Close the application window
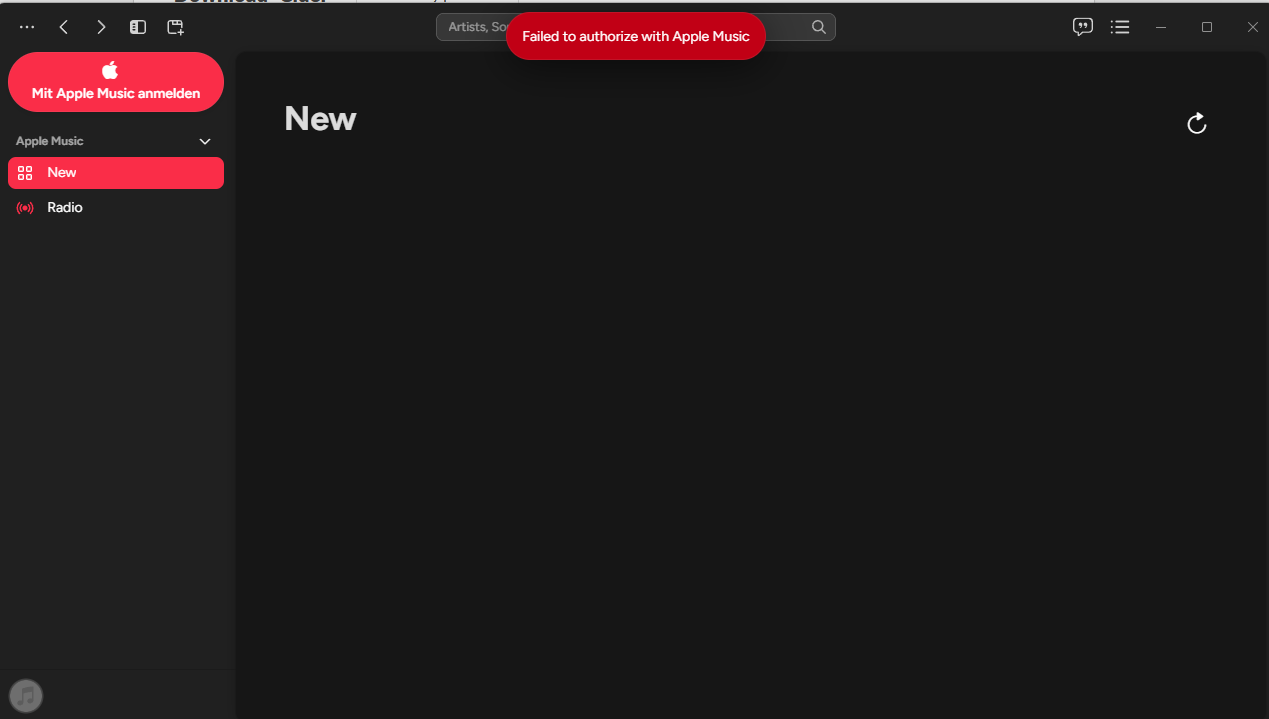This screenshot has width=1269, height=719. tap(1252, 27)
